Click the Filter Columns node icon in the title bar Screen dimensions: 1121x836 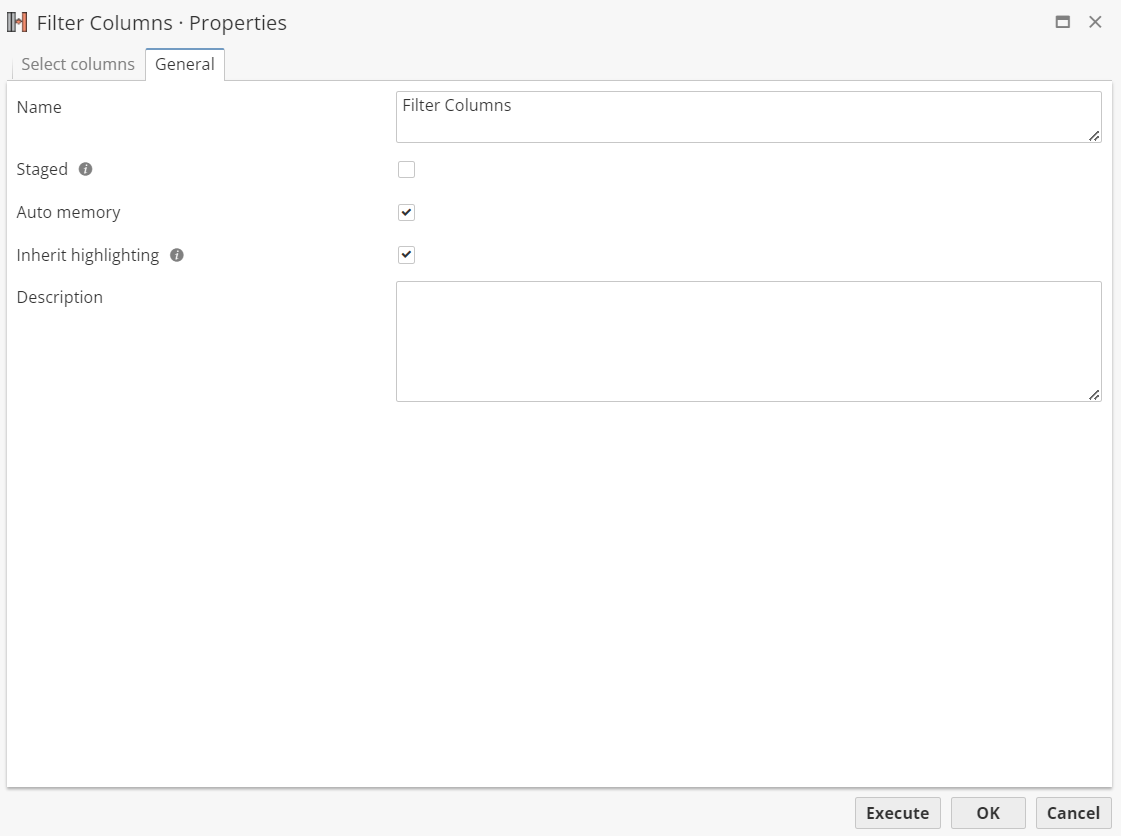click(x=16, y=22)
